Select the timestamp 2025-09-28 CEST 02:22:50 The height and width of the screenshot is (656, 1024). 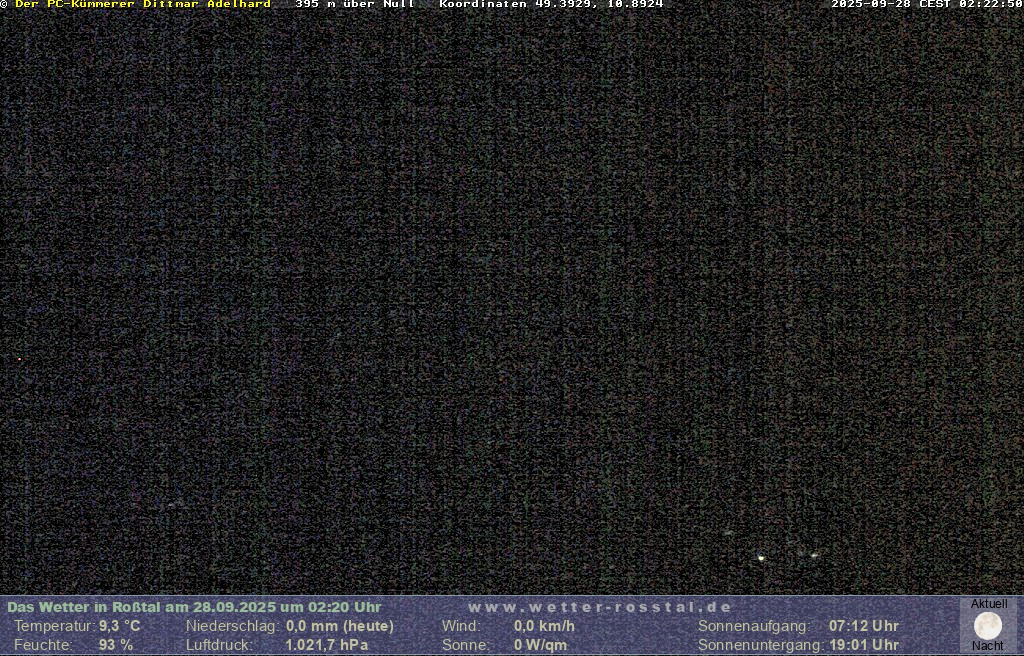926,4
